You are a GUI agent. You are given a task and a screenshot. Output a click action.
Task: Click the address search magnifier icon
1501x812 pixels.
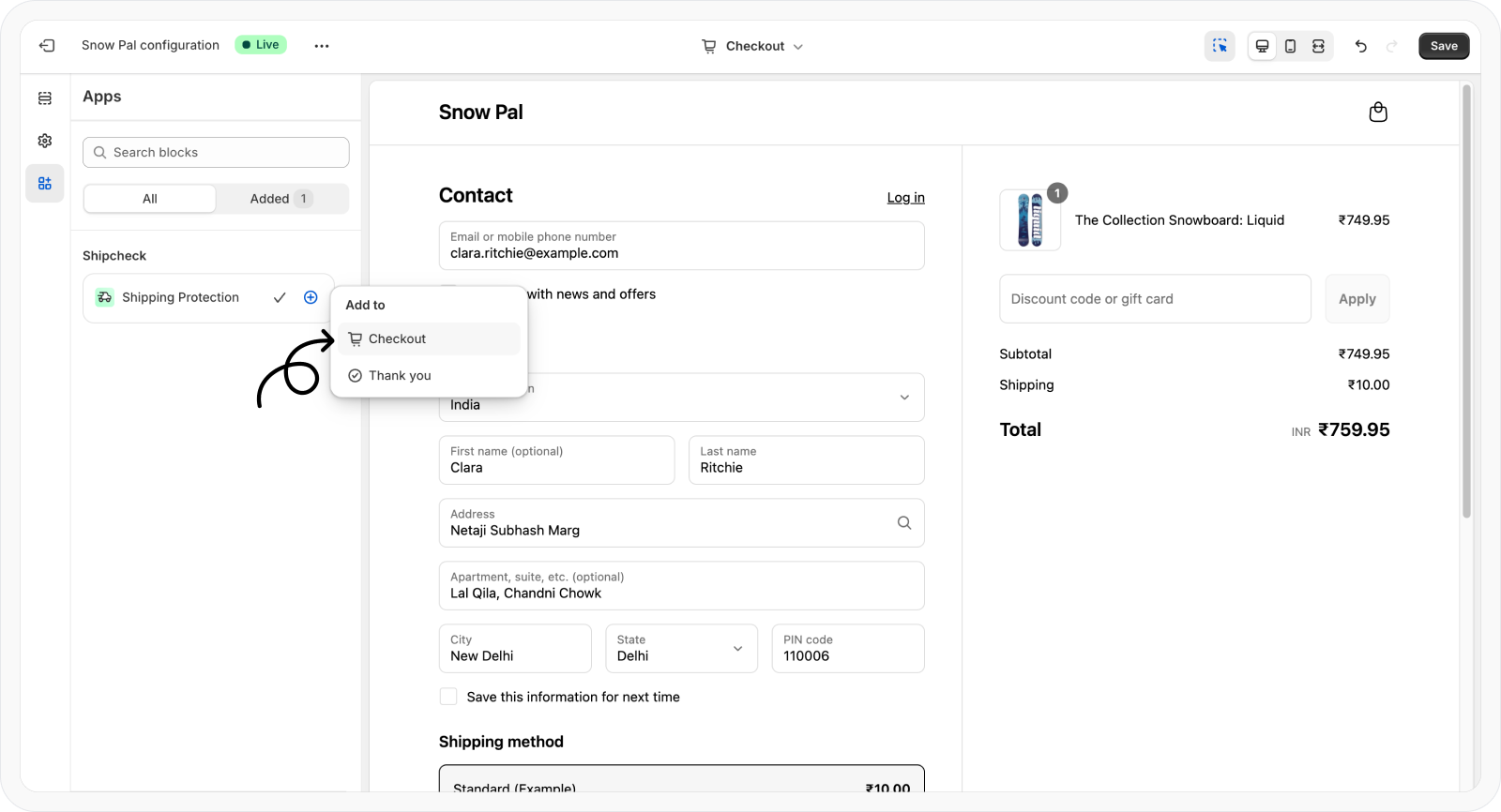pyautogui.click(x=904, y=523)
